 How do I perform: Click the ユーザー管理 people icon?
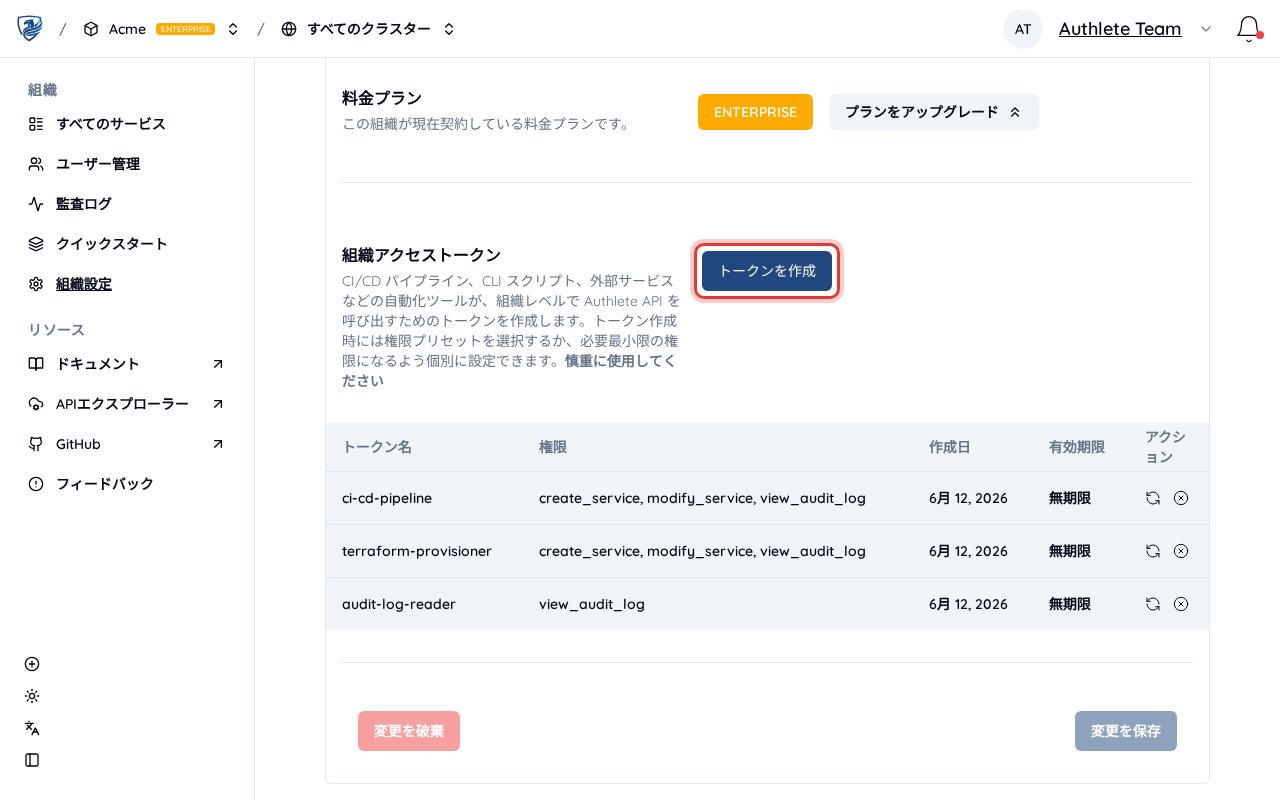[36, 164]
